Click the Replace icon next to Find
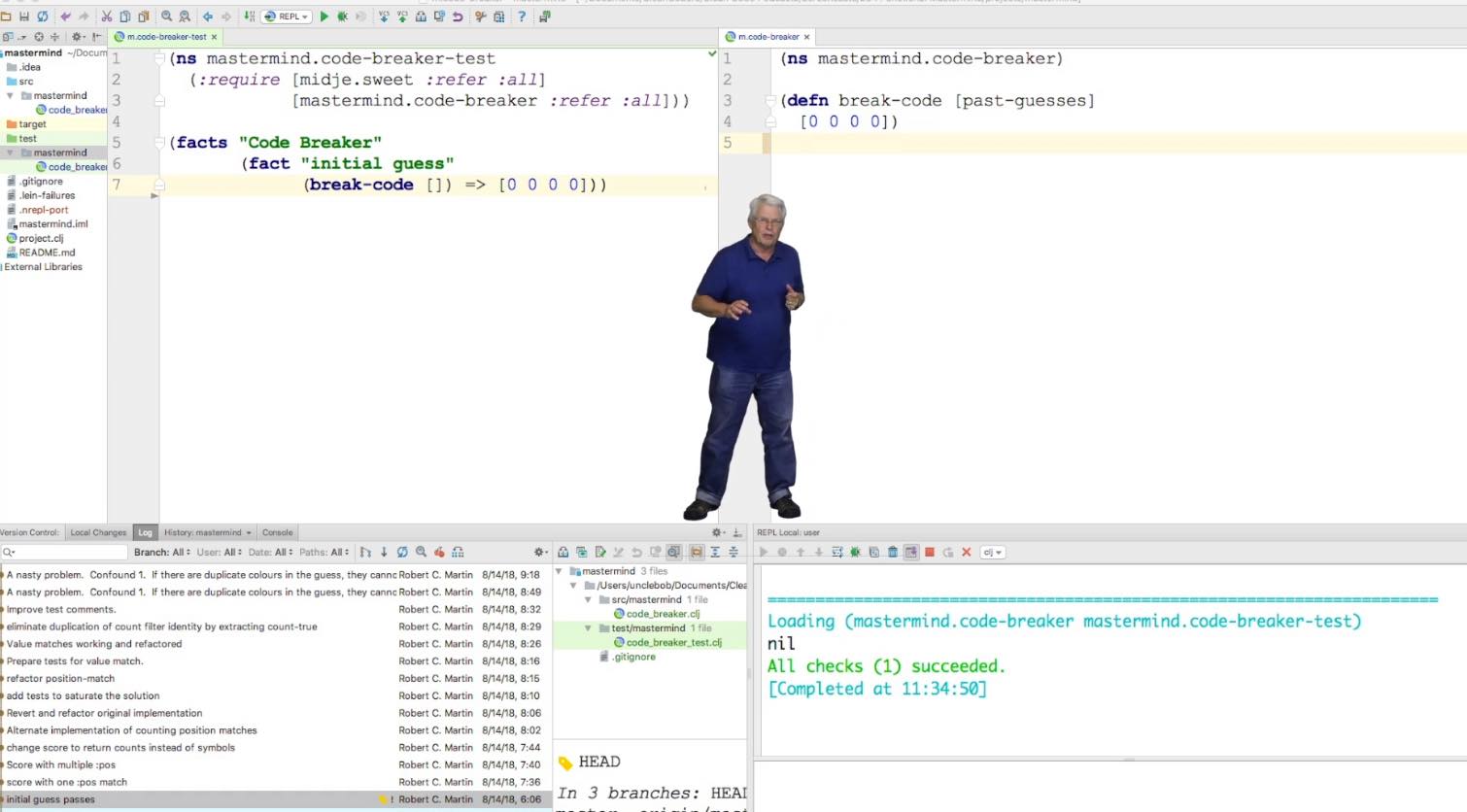The image size is (1467, 812). point(185,17)
